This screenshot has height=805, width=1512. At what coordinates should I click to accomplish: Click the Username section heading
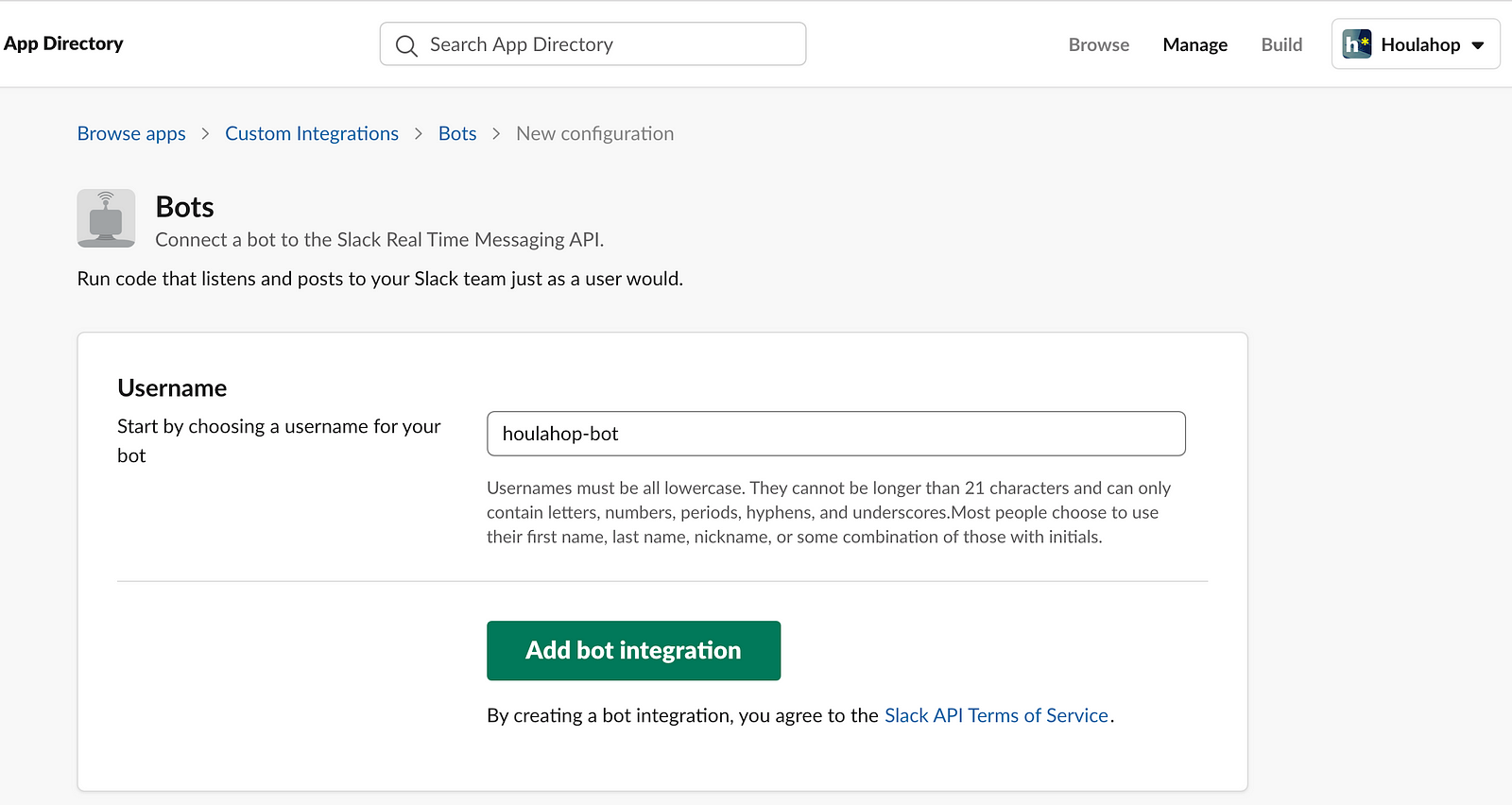[x=172, y=388]
